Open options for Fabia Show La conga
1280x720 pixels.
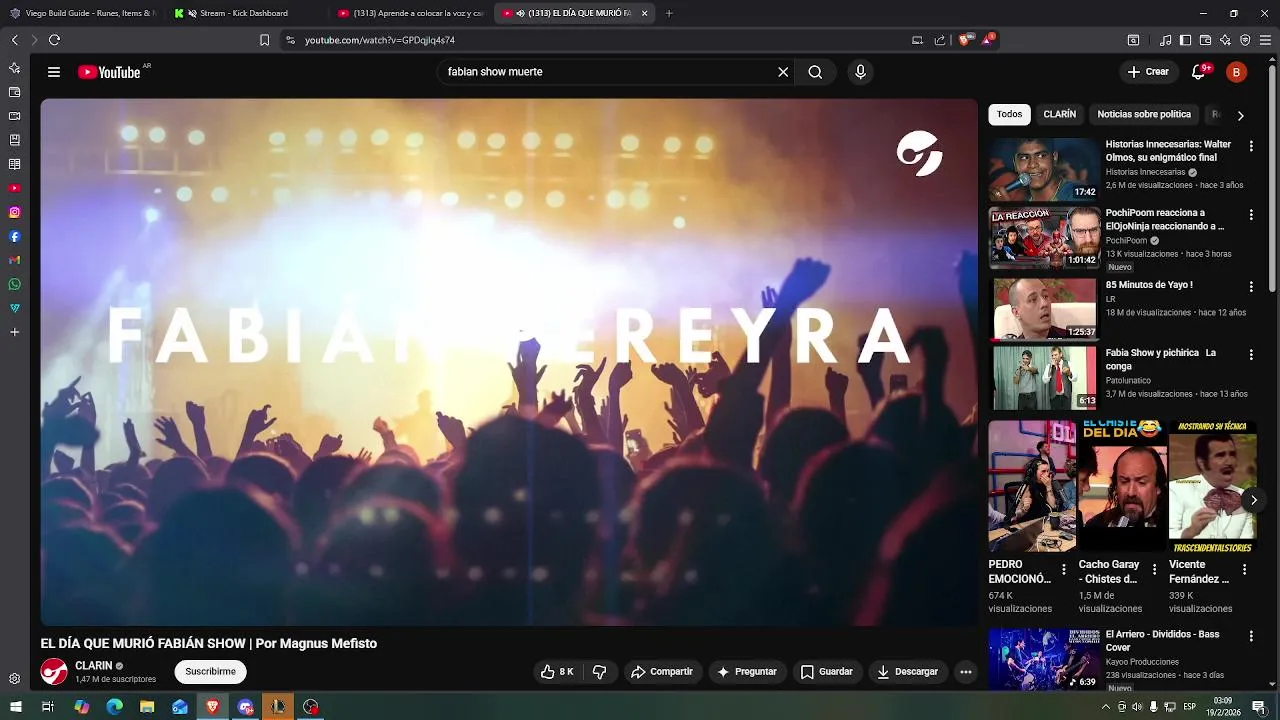click(1251, 355)
